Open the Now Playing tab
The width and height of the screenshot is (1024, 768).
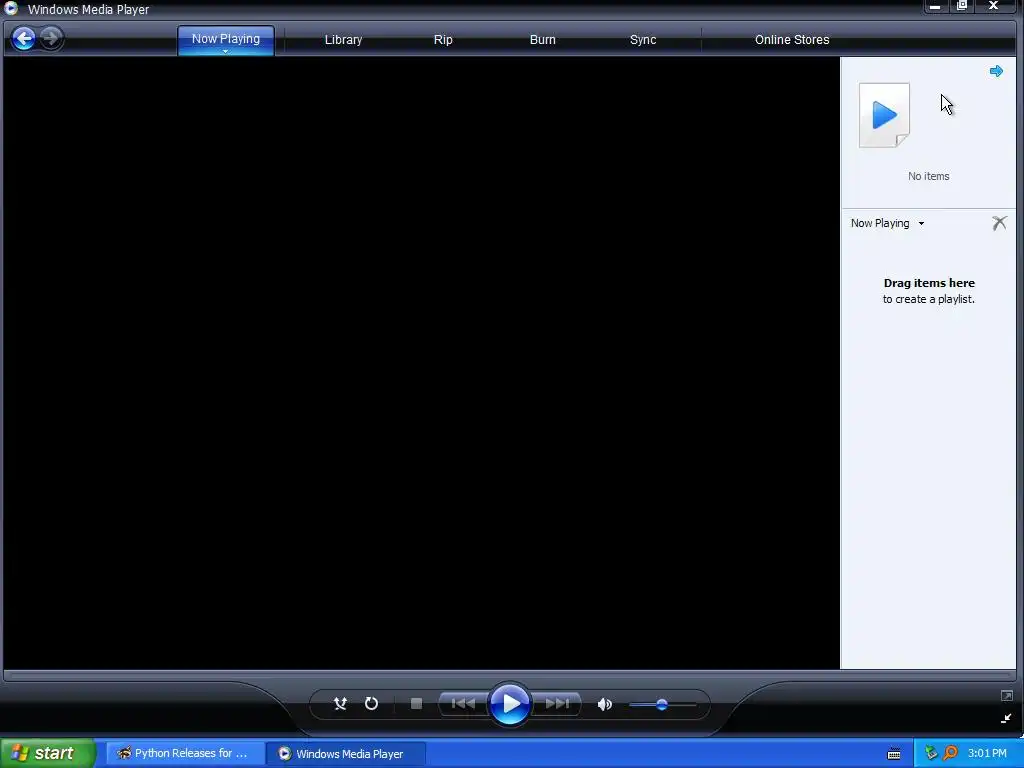pyautogui.click(x=225, y=39)
